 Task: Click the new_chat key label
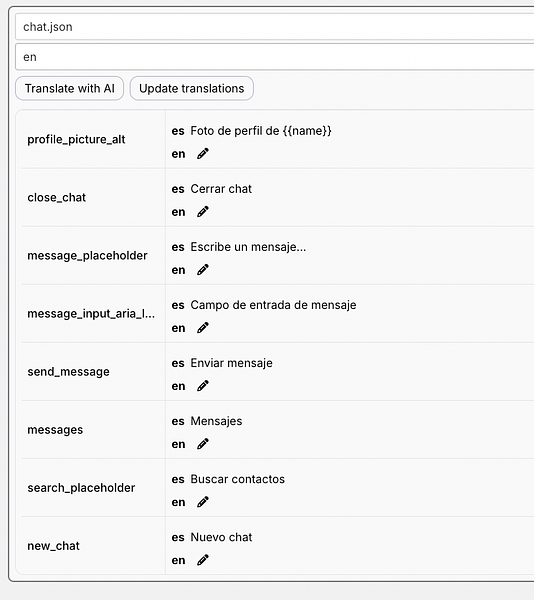(54, 546)
